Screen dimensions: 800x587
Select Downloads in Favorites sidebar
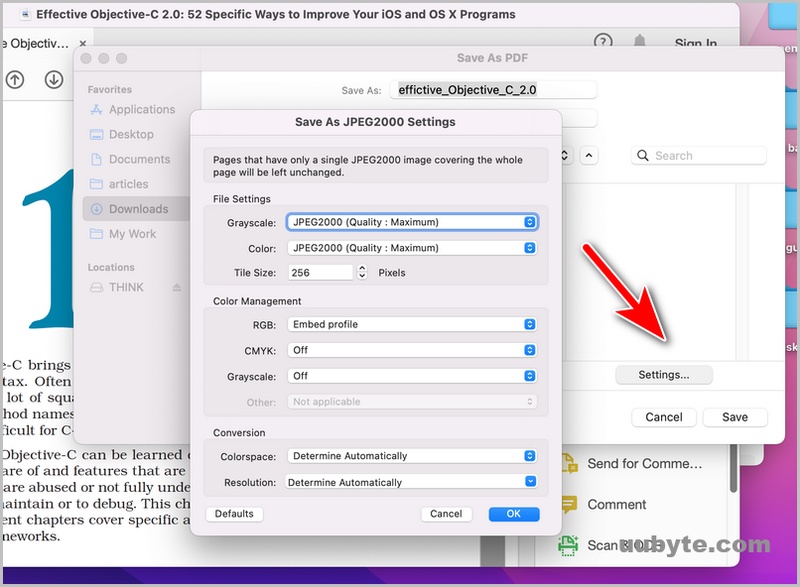(x=136, y=209)
